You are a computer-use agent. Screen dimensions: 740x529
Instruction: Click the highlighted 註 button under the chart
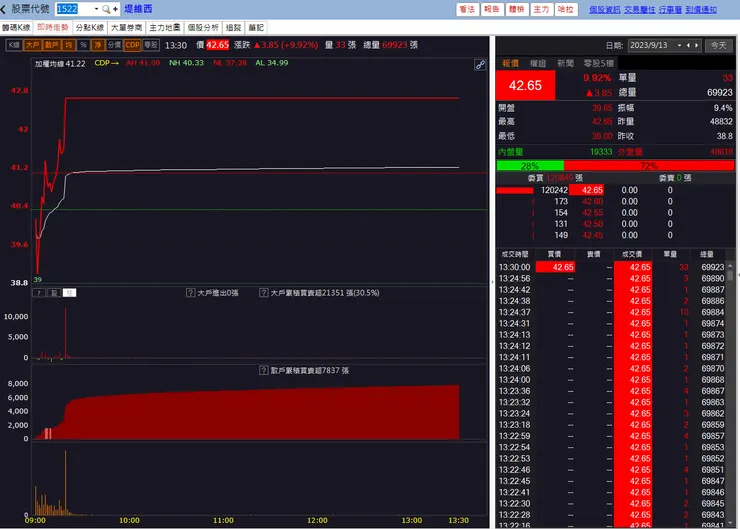[69, 293]
